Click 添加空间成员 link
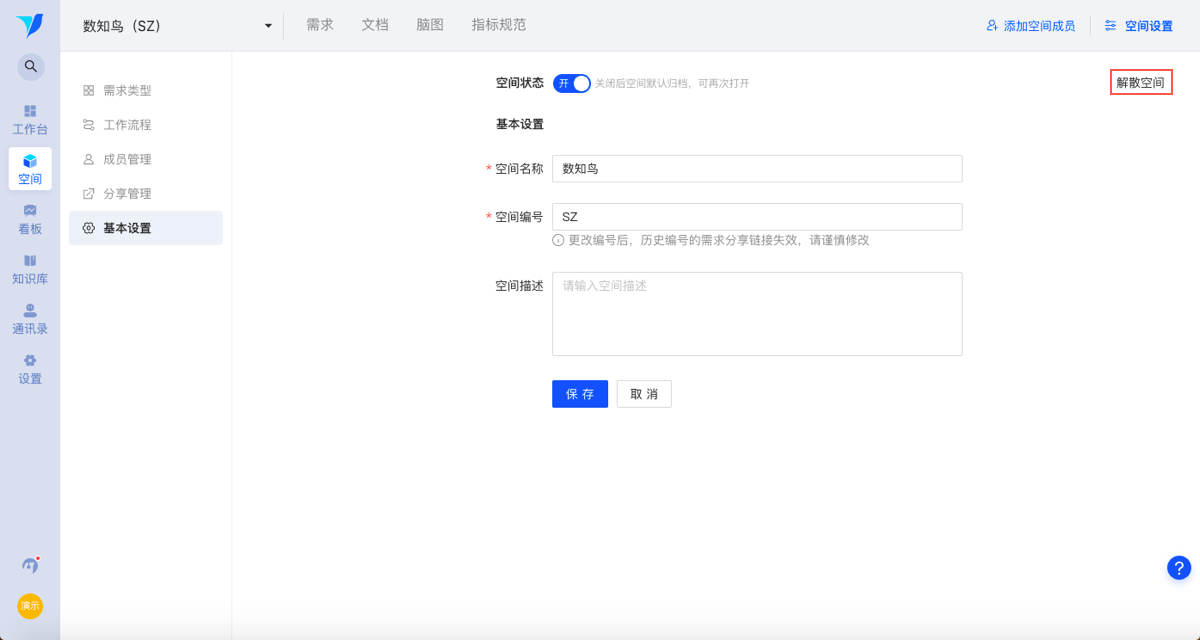 coord(1031,26)
